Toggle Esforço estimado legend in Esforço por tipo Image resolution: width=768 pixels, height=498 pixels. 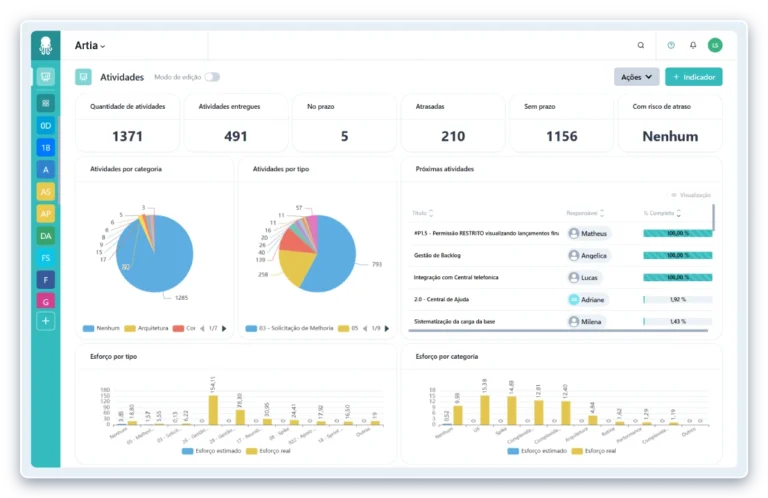[214, 451]
